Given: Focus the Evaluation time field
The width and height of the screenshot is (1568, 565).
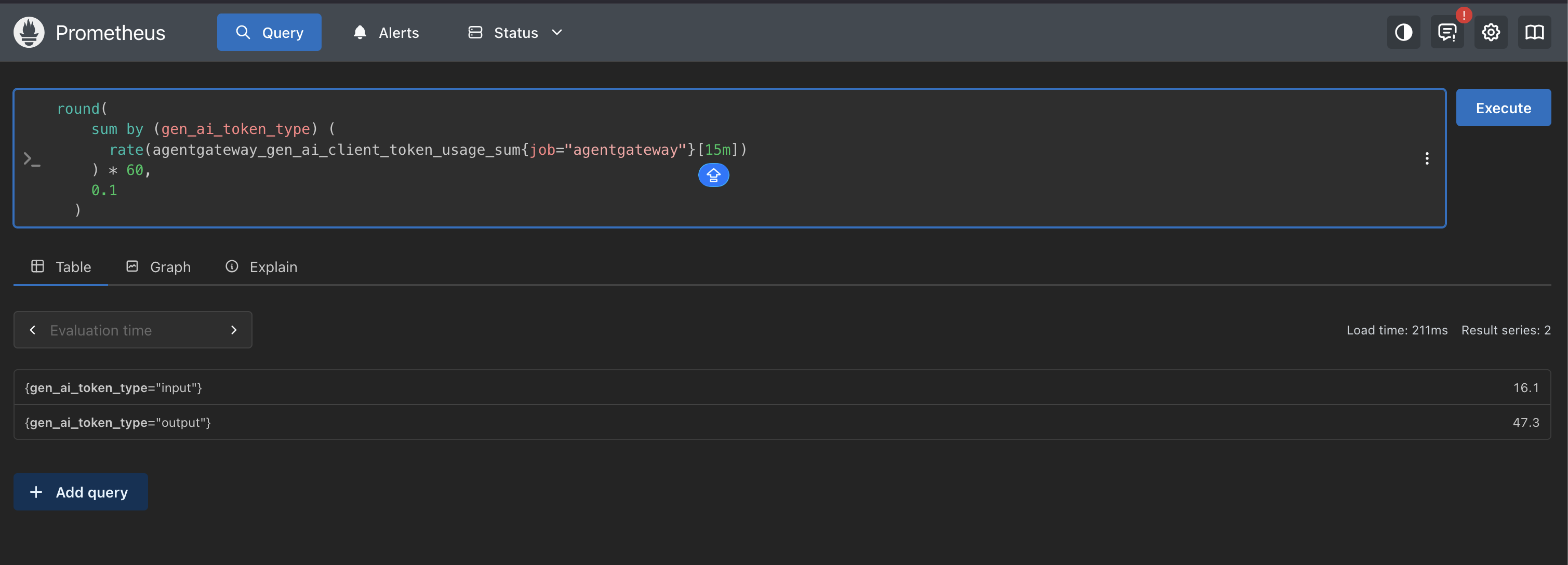Looking at the screenshot, I should coord(132,330).
